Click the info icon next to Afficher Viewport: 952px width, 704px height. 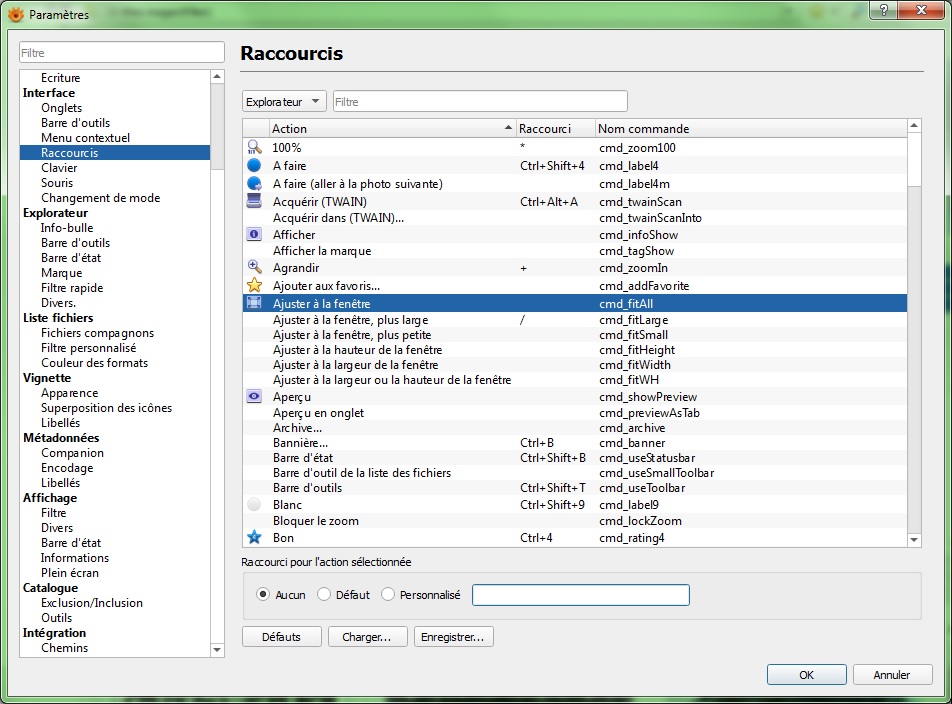254,235
